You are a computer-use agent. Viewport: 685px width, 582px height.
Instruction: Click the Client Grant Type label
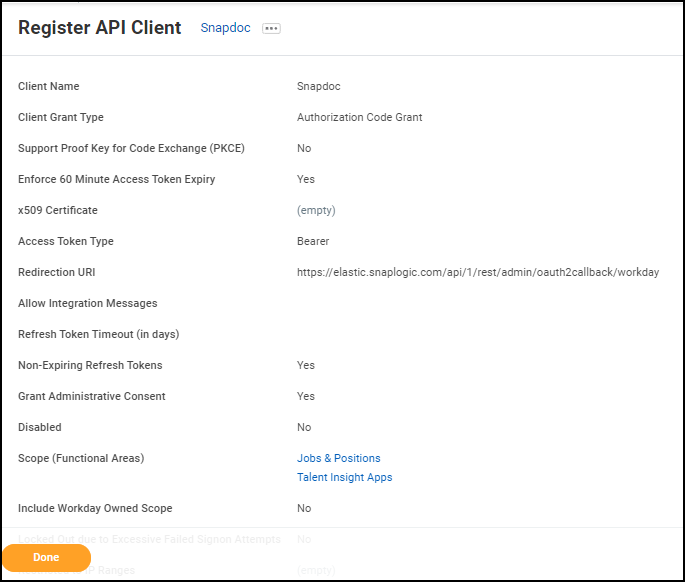pyautogui.click(x=61, y=117)
